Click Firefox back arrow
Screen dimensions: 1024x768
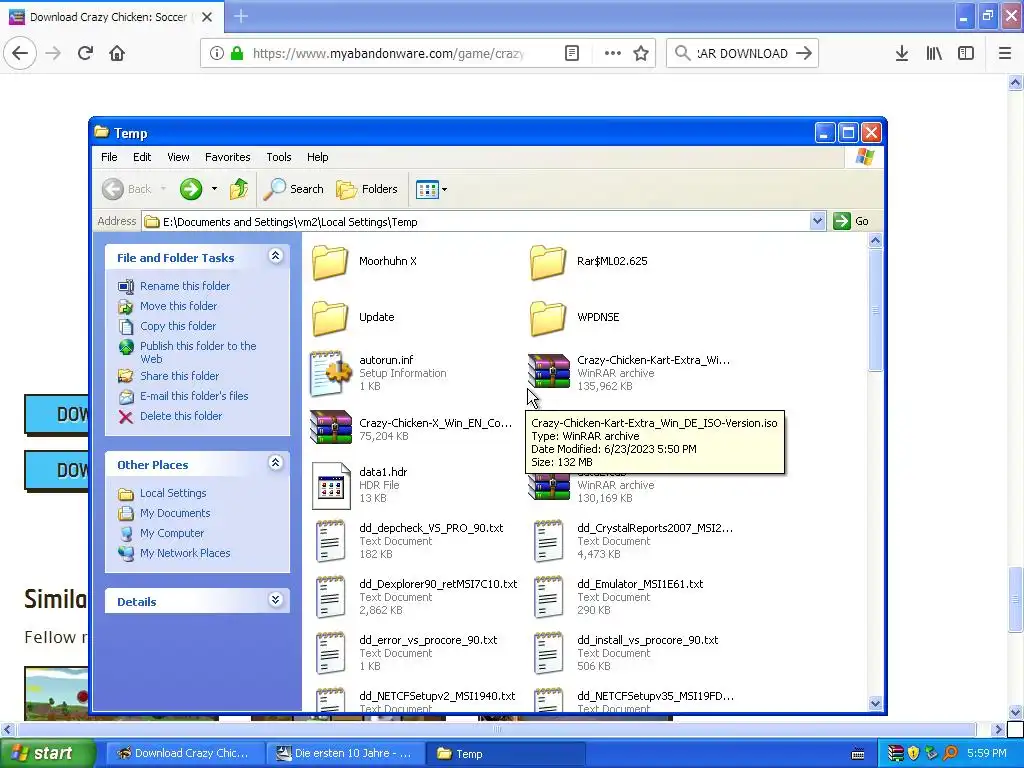pos(20,53)
